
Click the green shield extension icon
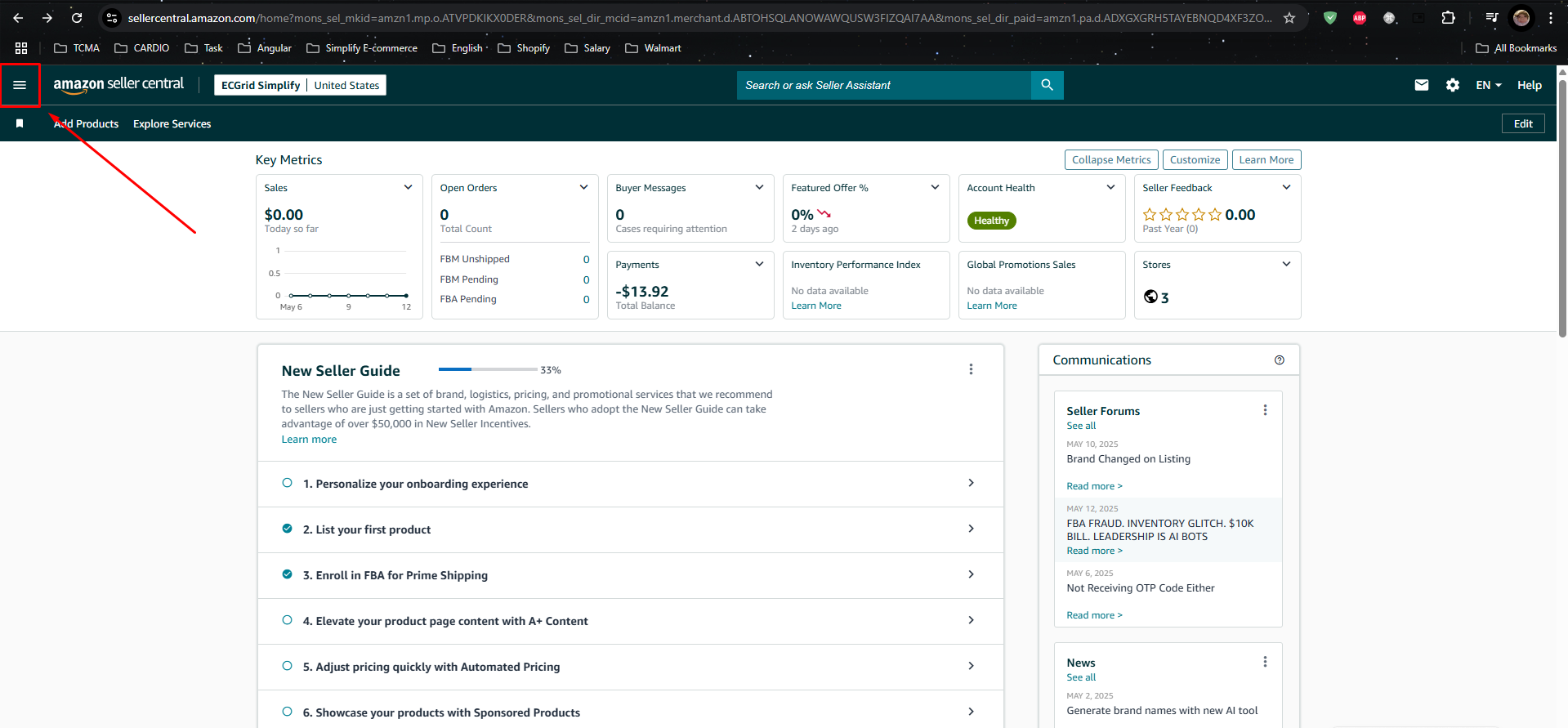point(1330,18)
